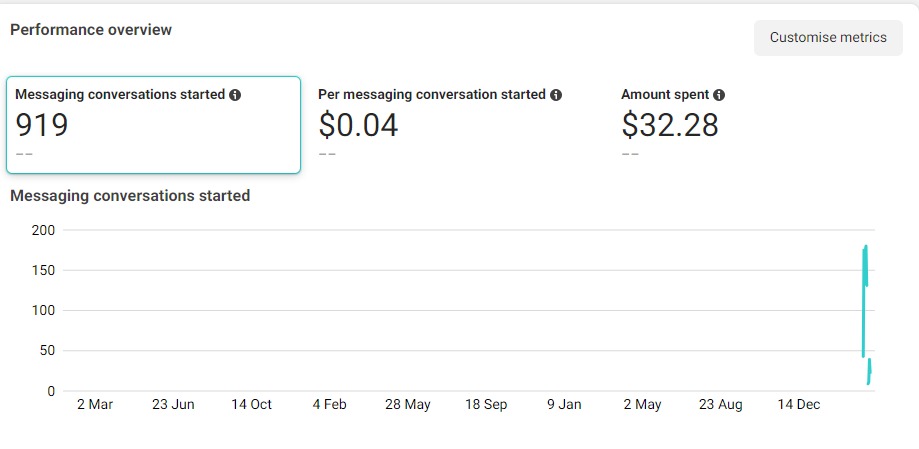Viewport: 919px width, 449px height.
Task: Click the $0.04 cost value
Action: 358,125
